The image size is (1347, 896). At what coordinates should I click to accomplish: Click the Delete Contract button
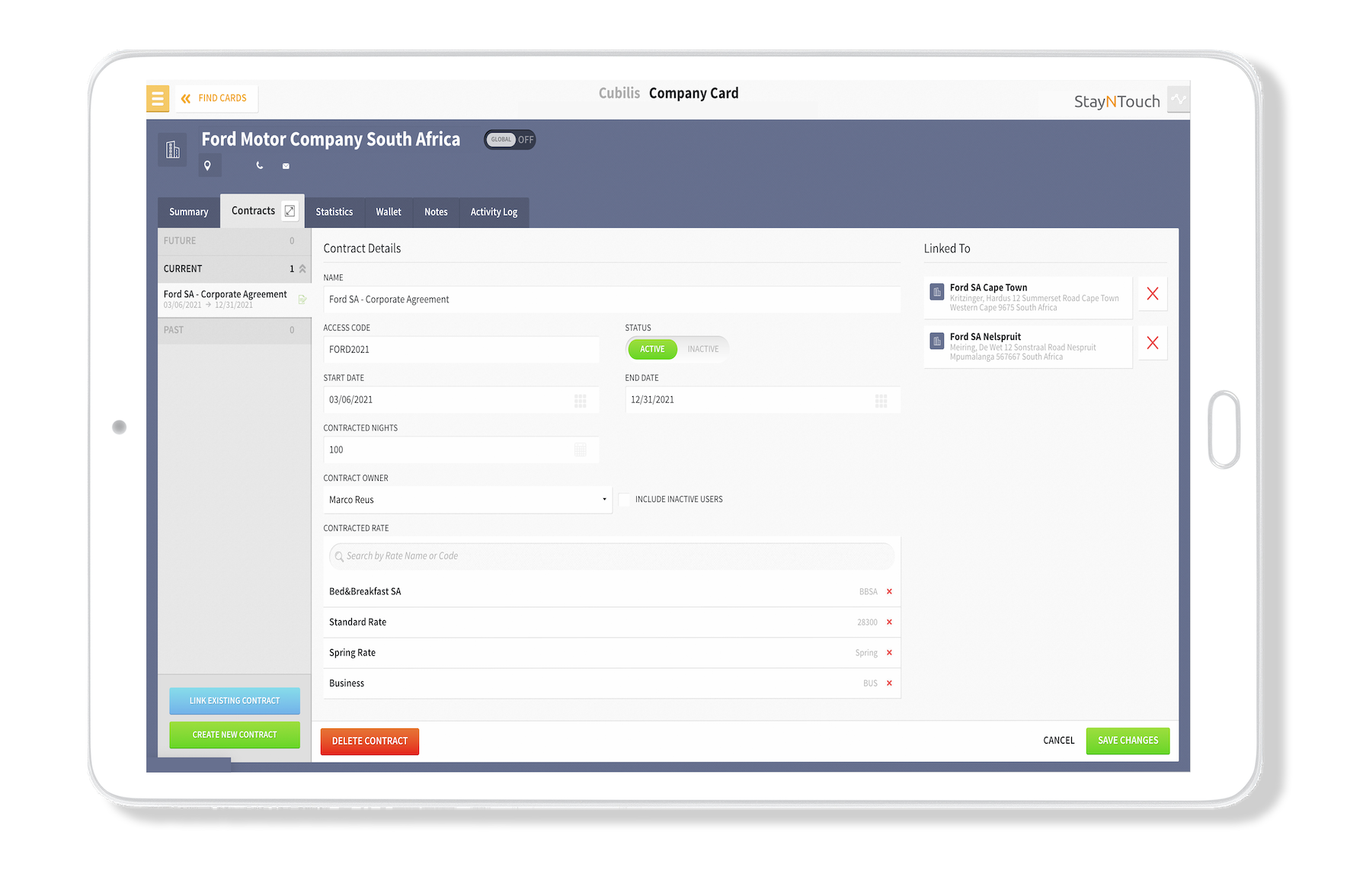pos(370,741)
